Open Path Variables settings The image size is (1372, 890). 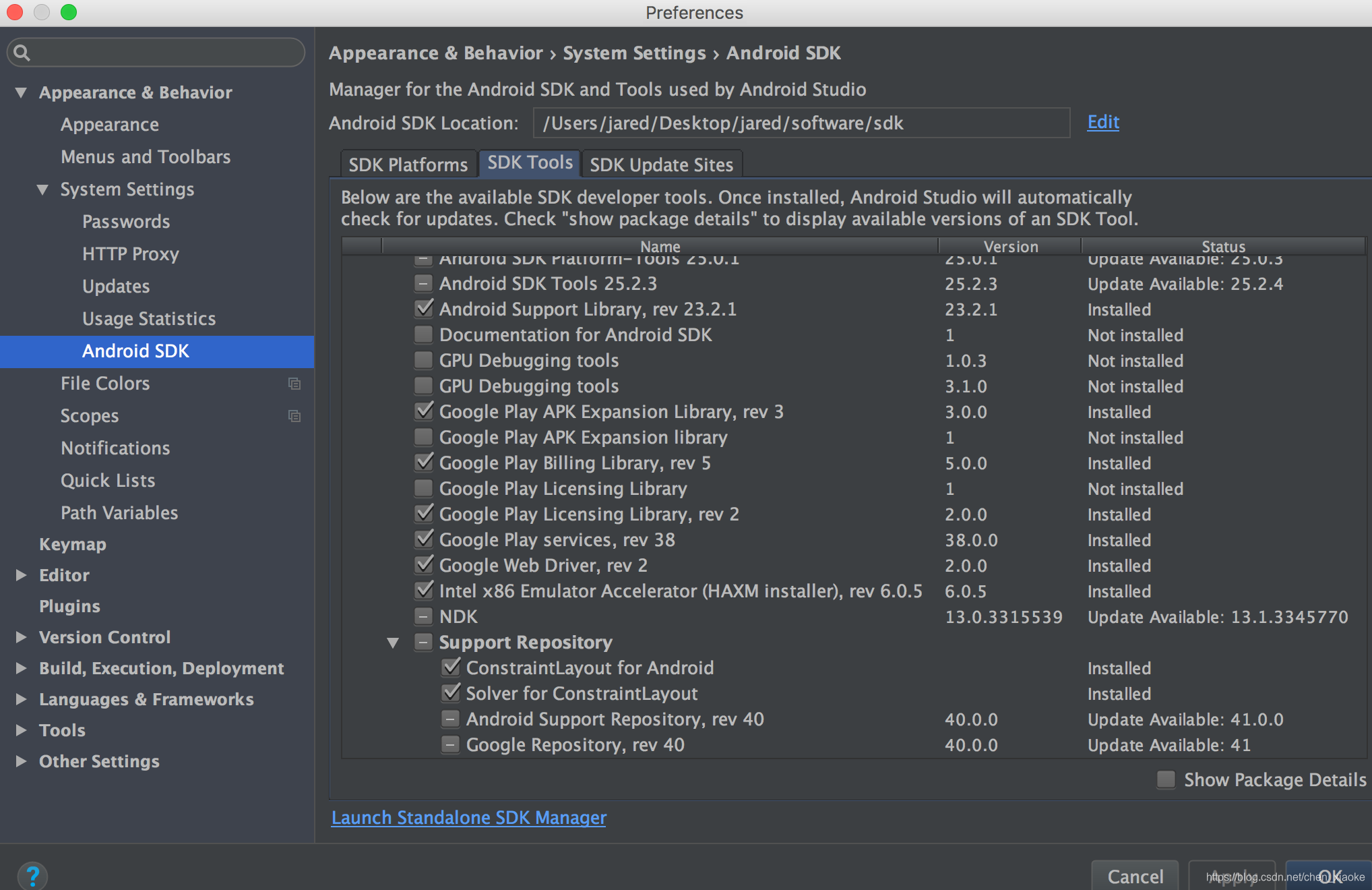pos(119,513)
